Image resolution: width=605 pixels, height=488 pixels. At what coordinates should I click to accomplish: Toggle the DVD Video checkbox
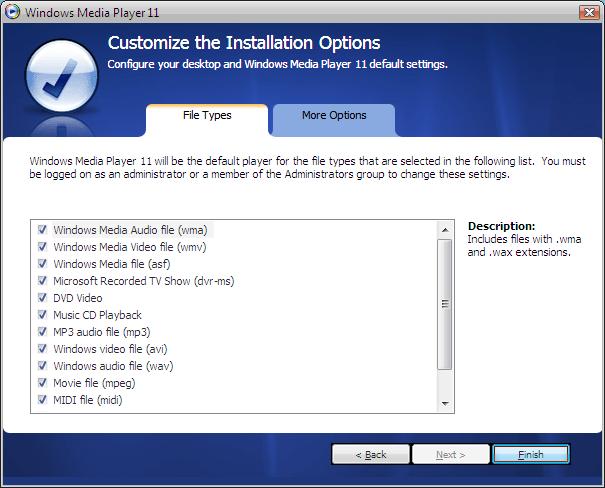[x=42, y=297]
